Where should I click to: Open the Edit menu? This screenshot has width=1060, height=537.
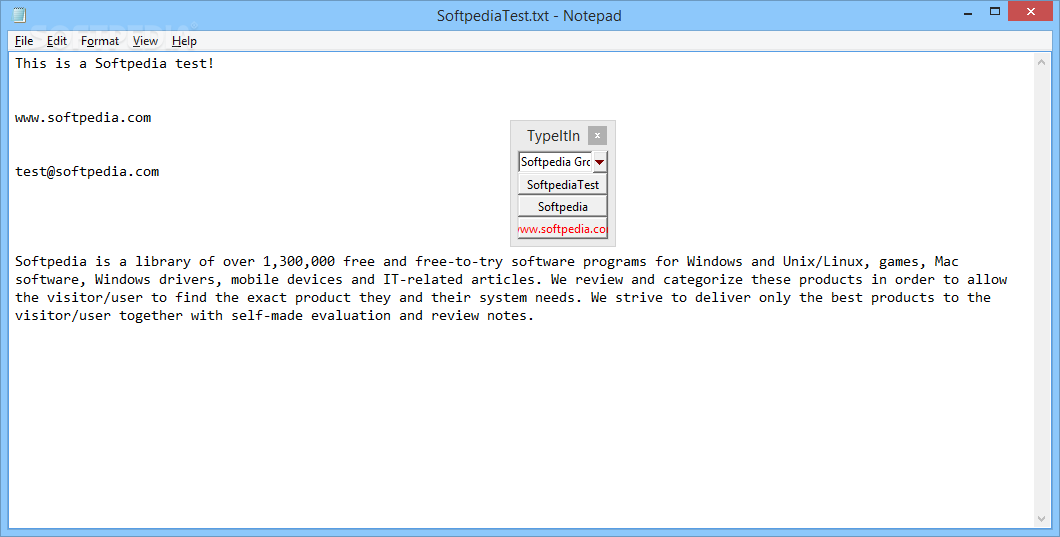coord(57,41)
